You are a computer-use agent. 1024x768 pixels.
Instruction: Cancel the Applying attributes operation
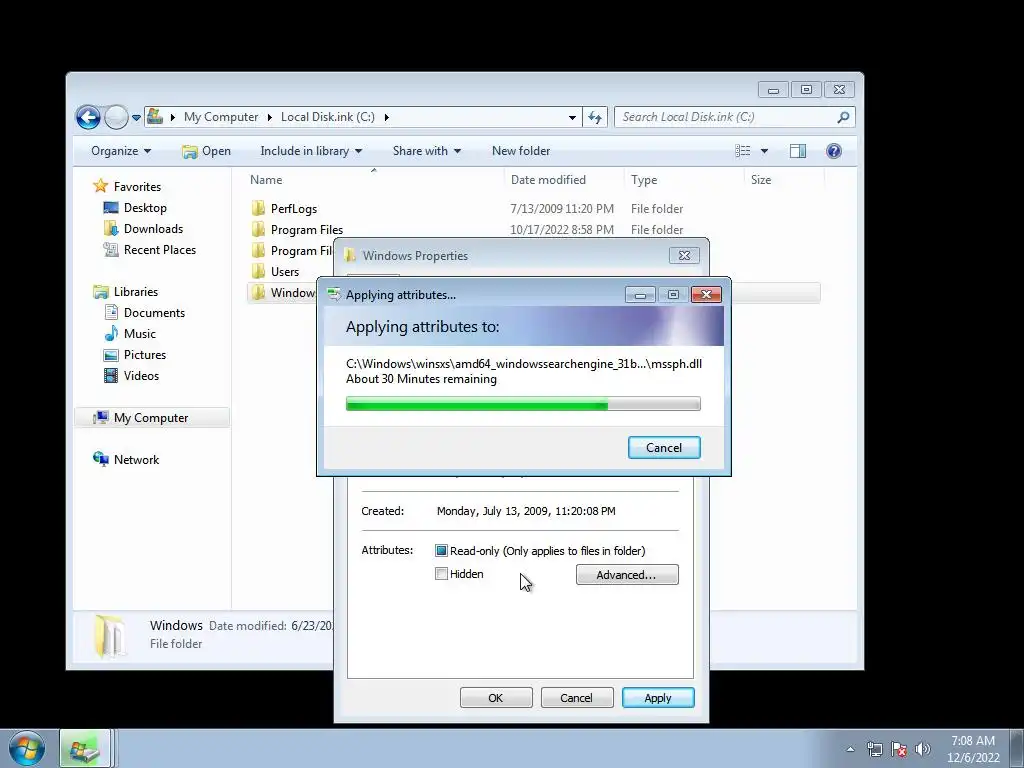[x=664, y=447]
